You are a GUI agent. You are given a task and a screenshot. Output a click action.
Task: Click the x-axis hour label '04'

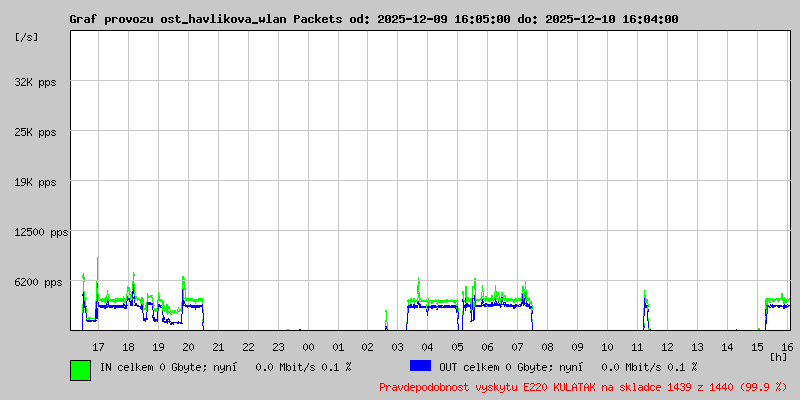[x=428, y=347]
